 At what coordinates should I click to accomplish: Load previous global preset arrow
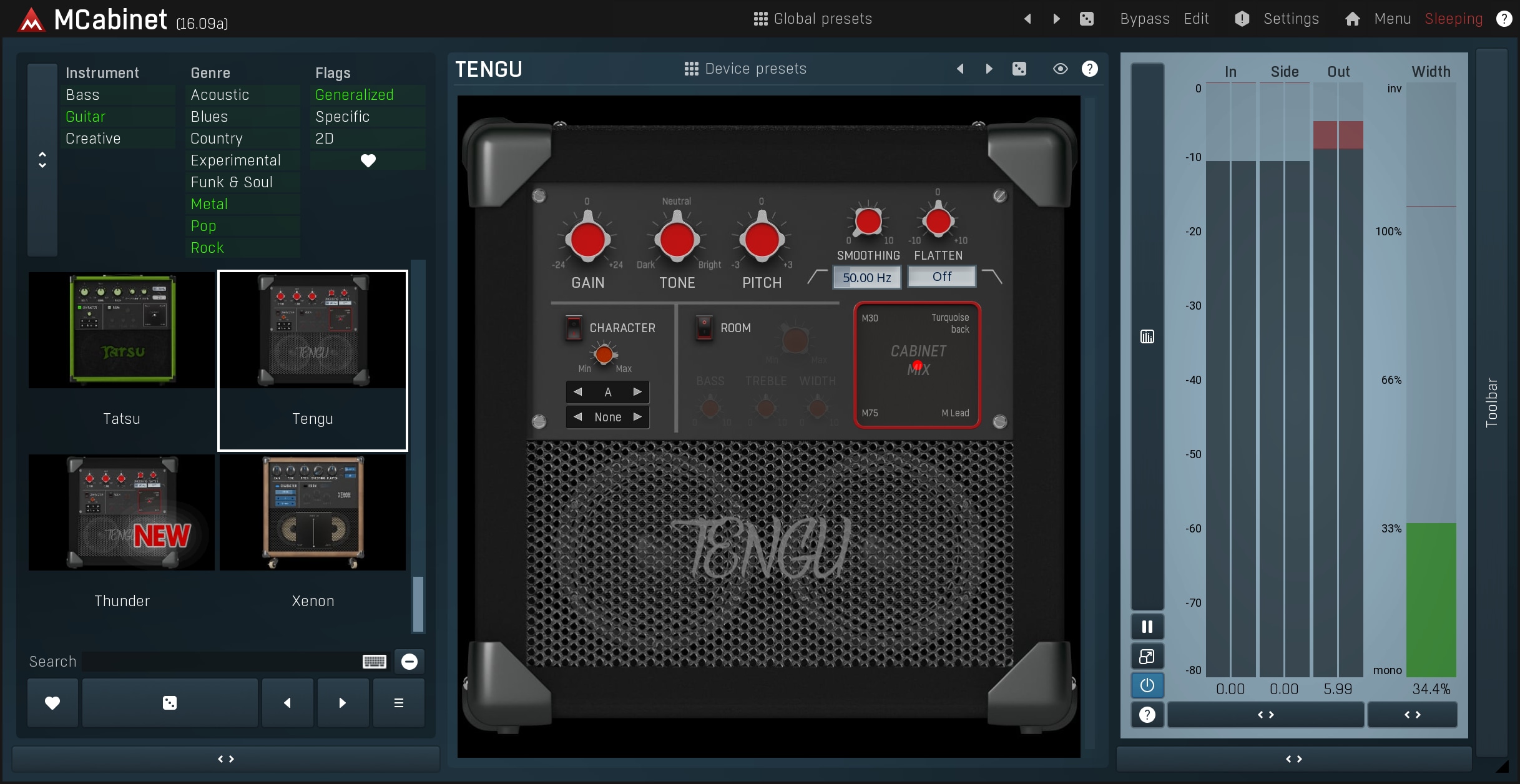click(x=1027, y=19)
